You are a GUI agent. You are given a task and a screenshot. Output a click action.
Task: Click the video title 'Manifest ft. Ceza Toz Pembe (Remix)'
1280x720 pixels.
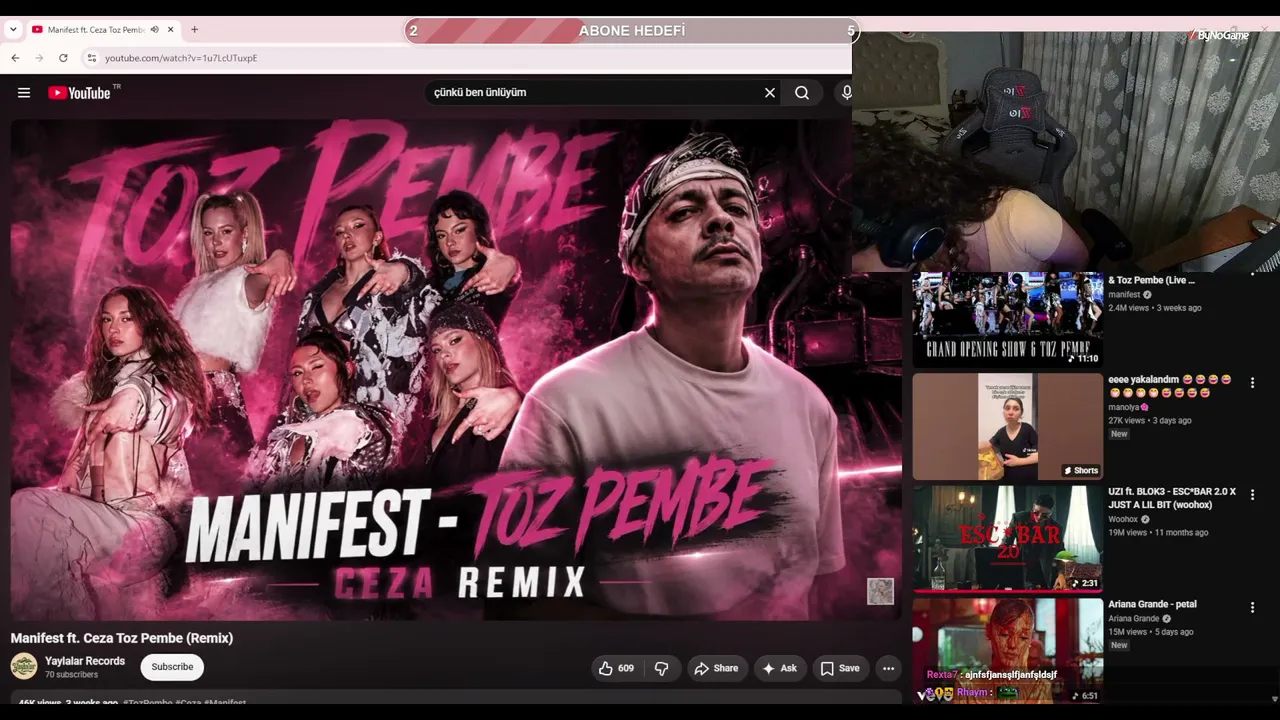coord(122,638)
